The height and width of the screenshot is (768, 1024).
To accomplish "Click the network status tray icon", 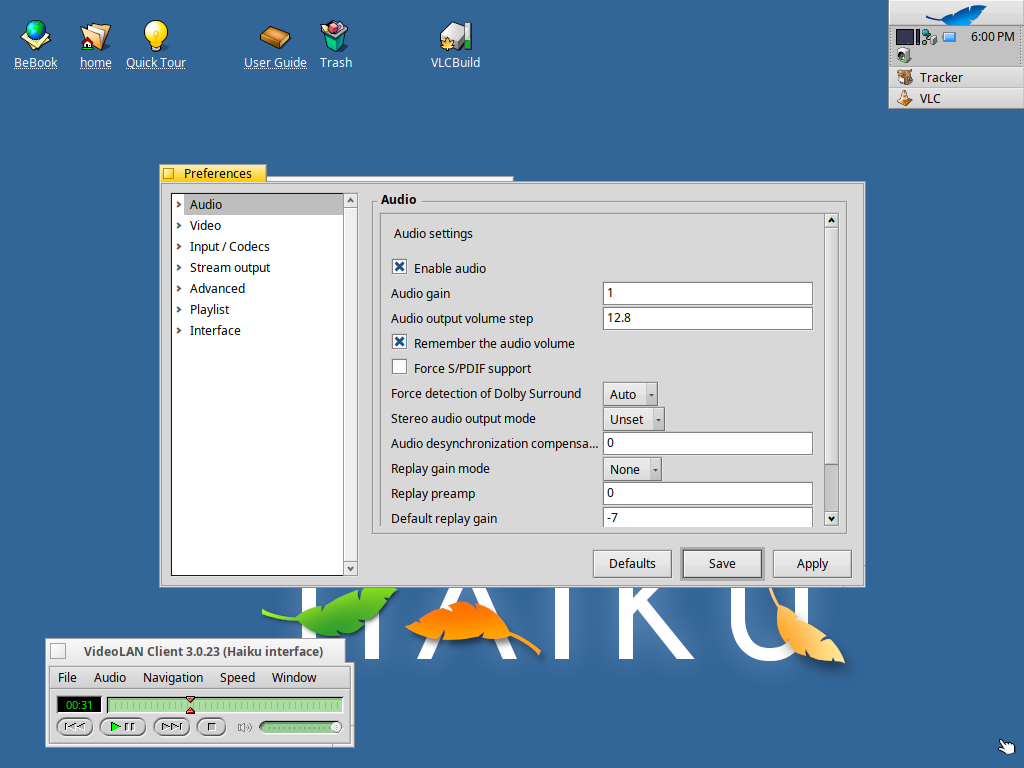I will pyautogui.click(x=927, y=37).
